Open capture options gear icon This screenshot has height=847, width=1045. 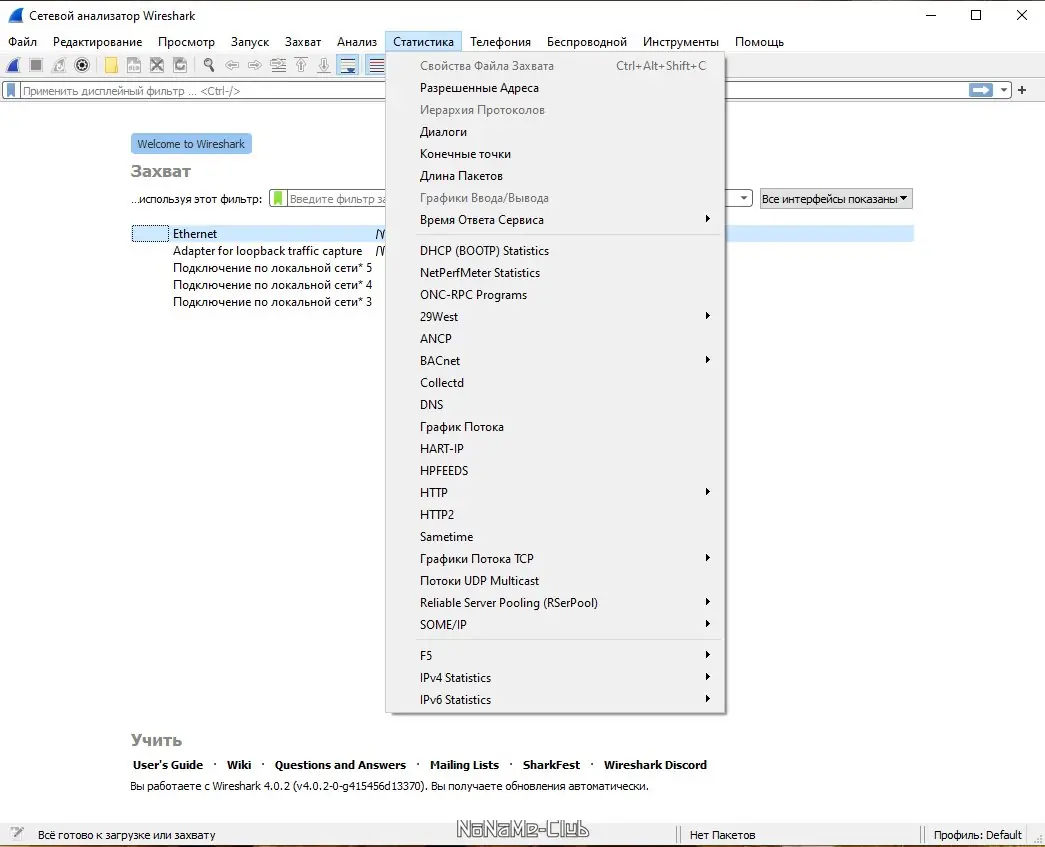(82, 65)
